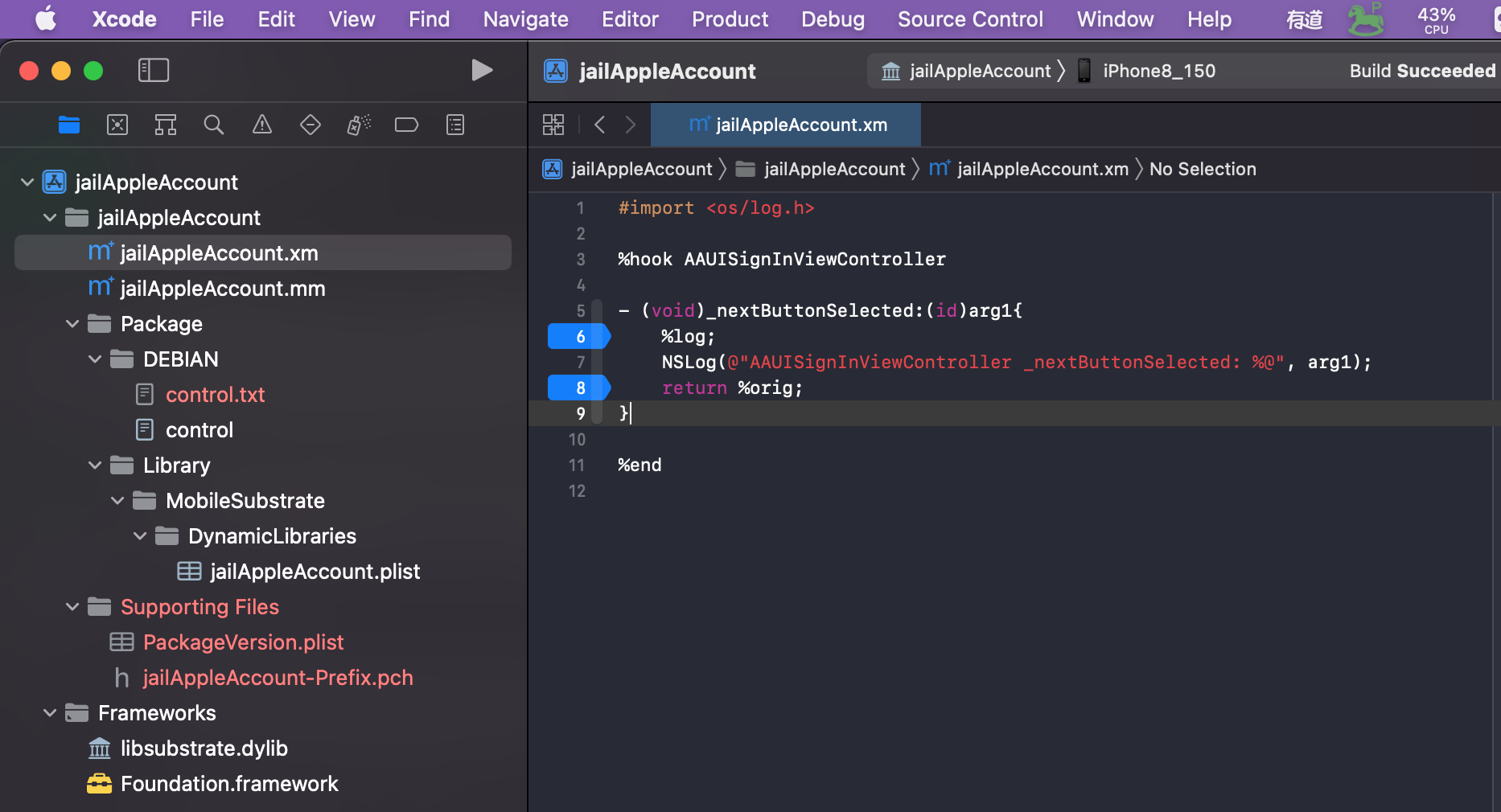Open the Symbol navigator

(166, 125)
